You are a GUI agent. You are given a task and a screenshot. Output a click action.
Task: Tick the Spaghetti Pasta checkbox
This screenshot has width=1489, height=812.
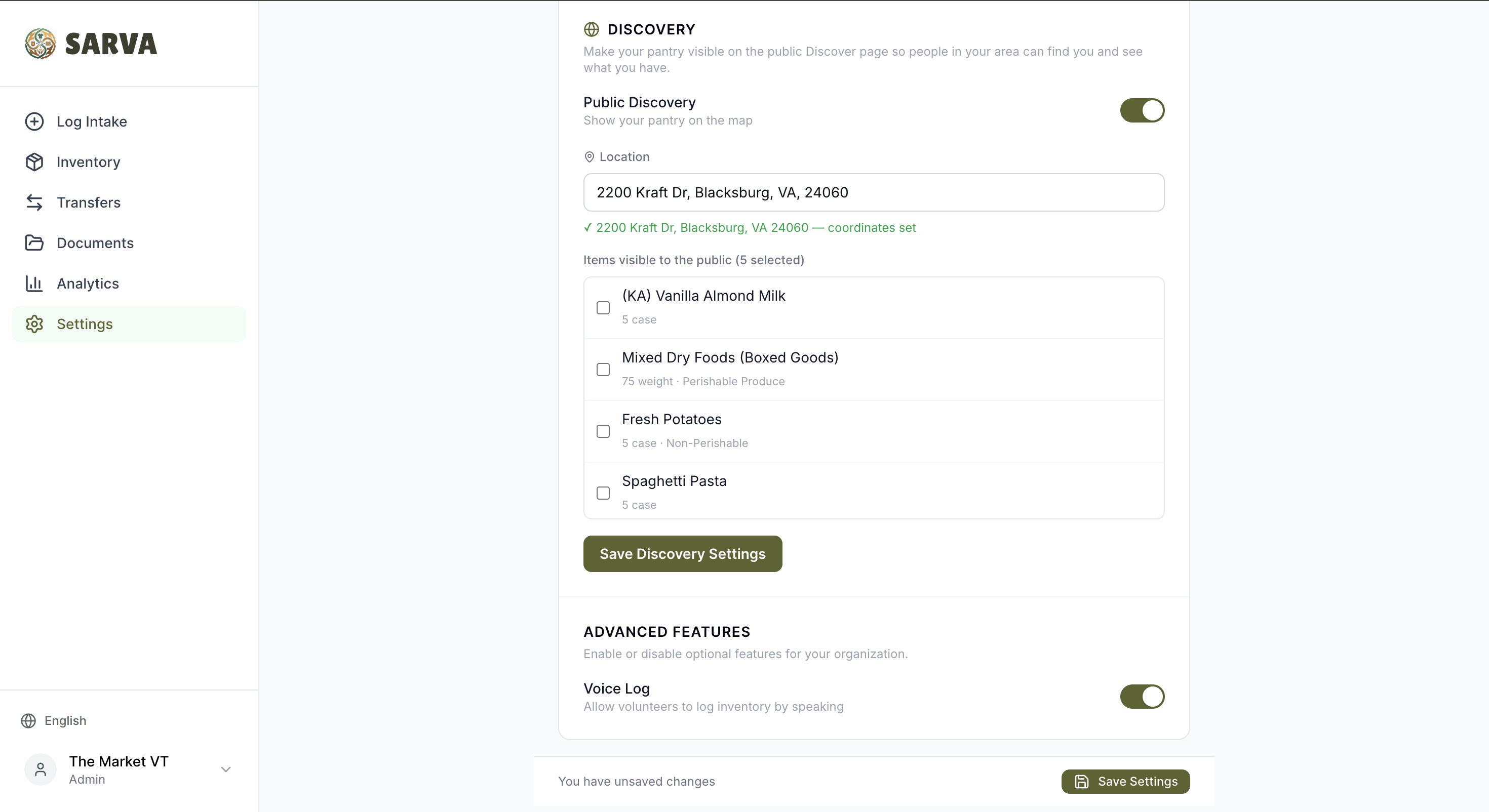(x=603, y=493)
